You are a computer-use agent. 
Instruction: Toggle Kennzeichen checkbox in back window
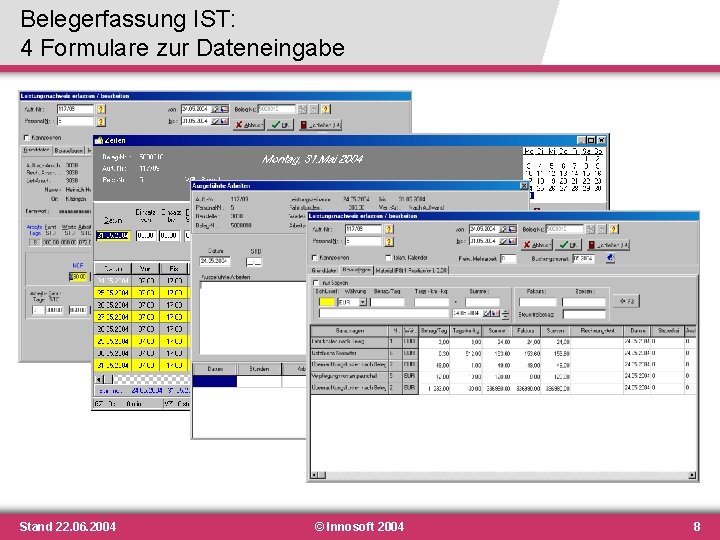pyautogui.click(x=27, y=137)
